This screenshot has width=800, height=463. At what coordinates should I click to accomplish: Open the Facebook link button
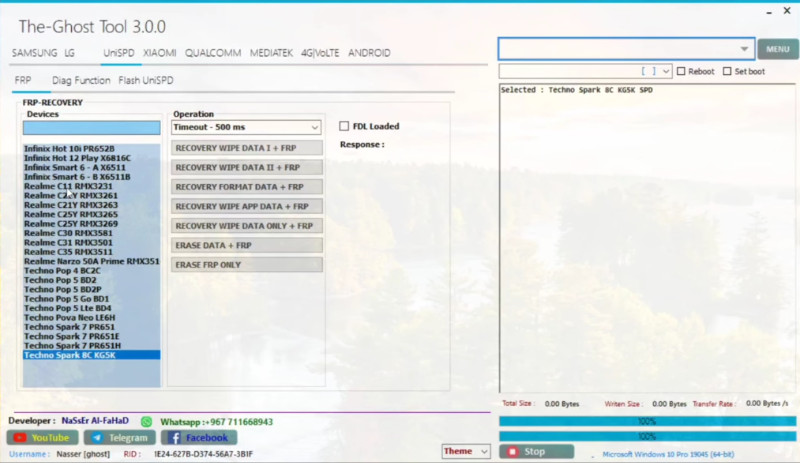click(199, 437)
